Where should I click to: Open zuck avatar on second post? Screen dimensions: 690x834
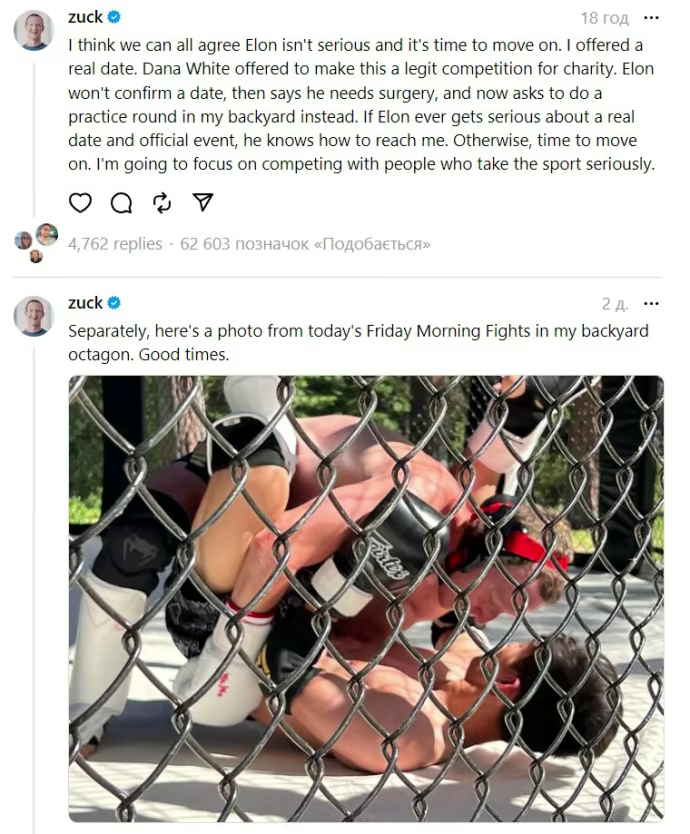pyautogui.click(x=34, y=316)
